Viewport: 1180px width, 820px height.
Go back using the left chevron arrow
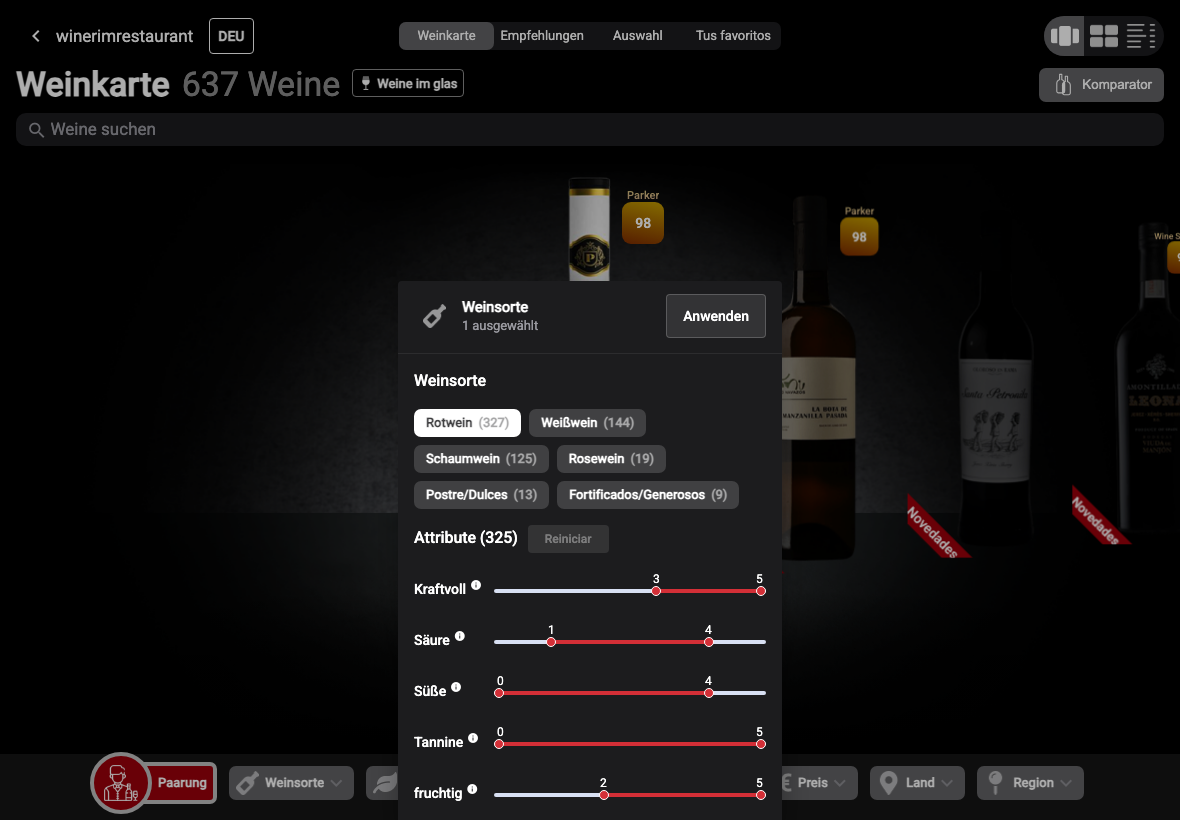35,36
